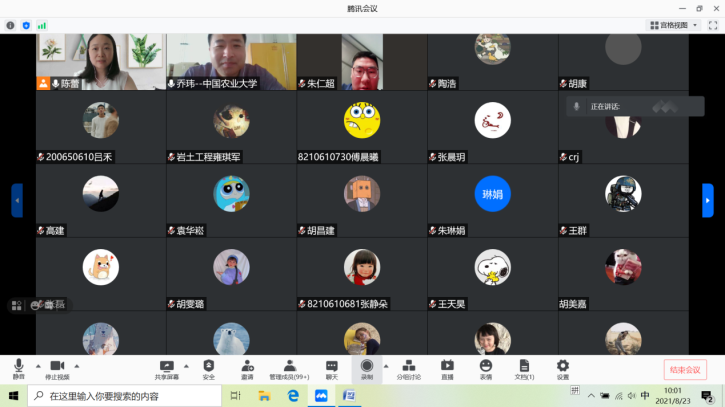Open the share screen (共享屏幕) option
The width and height of the screenshot is (725, 407).
point(167,368)
